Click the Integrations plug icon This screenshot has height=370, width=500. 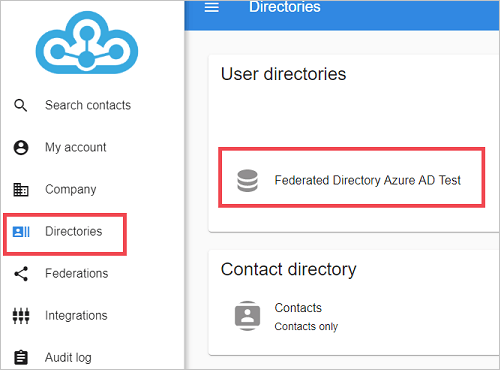point(21,316)
